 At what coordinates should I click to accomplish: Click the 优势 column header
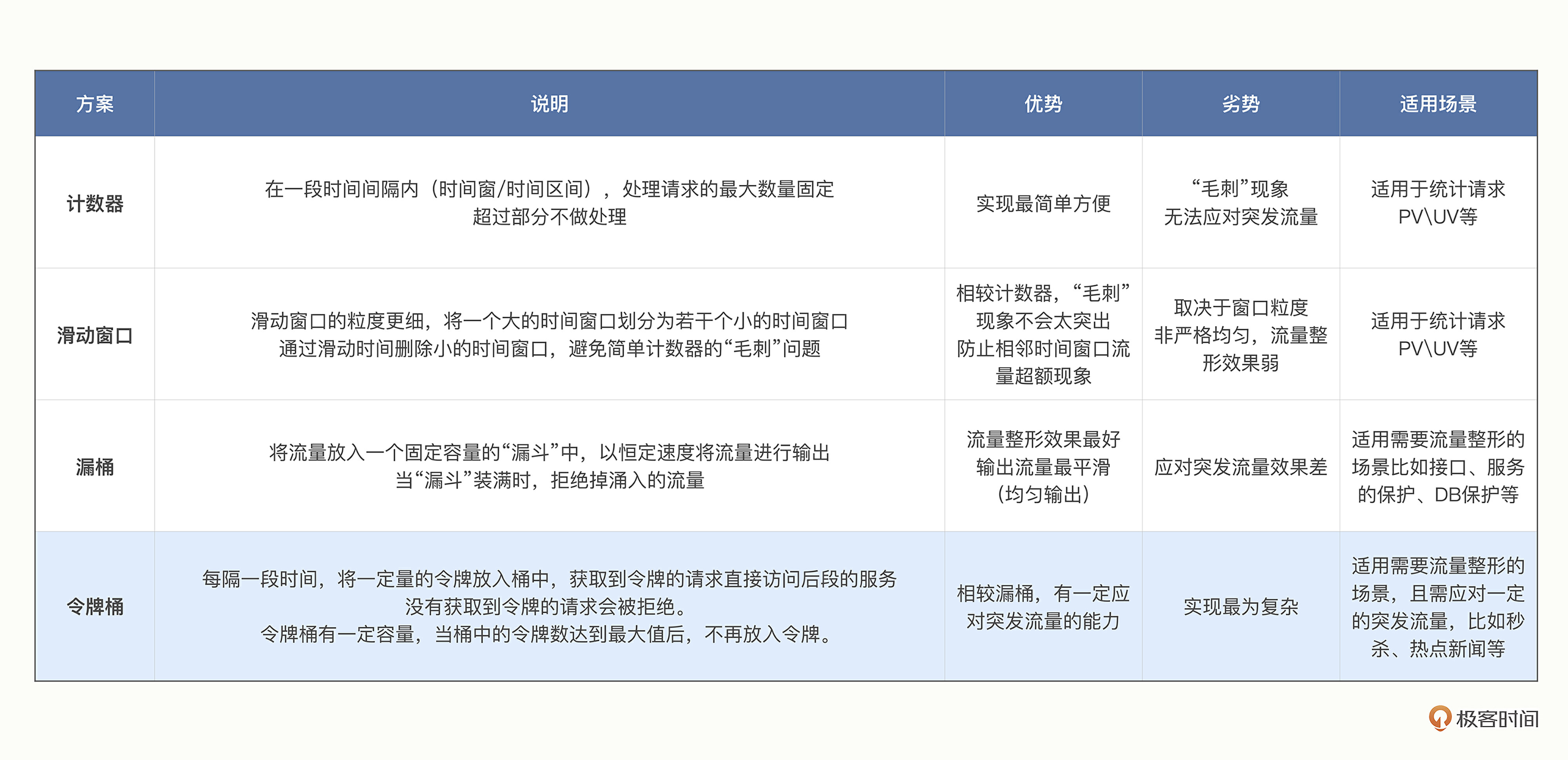tap(1043, 103)
